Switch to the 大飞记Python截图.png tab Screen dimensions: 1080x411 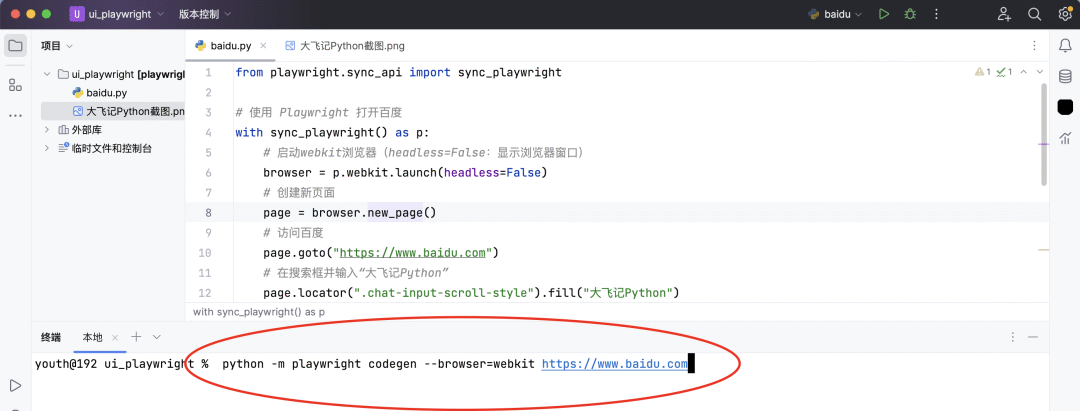pos(344,46)
